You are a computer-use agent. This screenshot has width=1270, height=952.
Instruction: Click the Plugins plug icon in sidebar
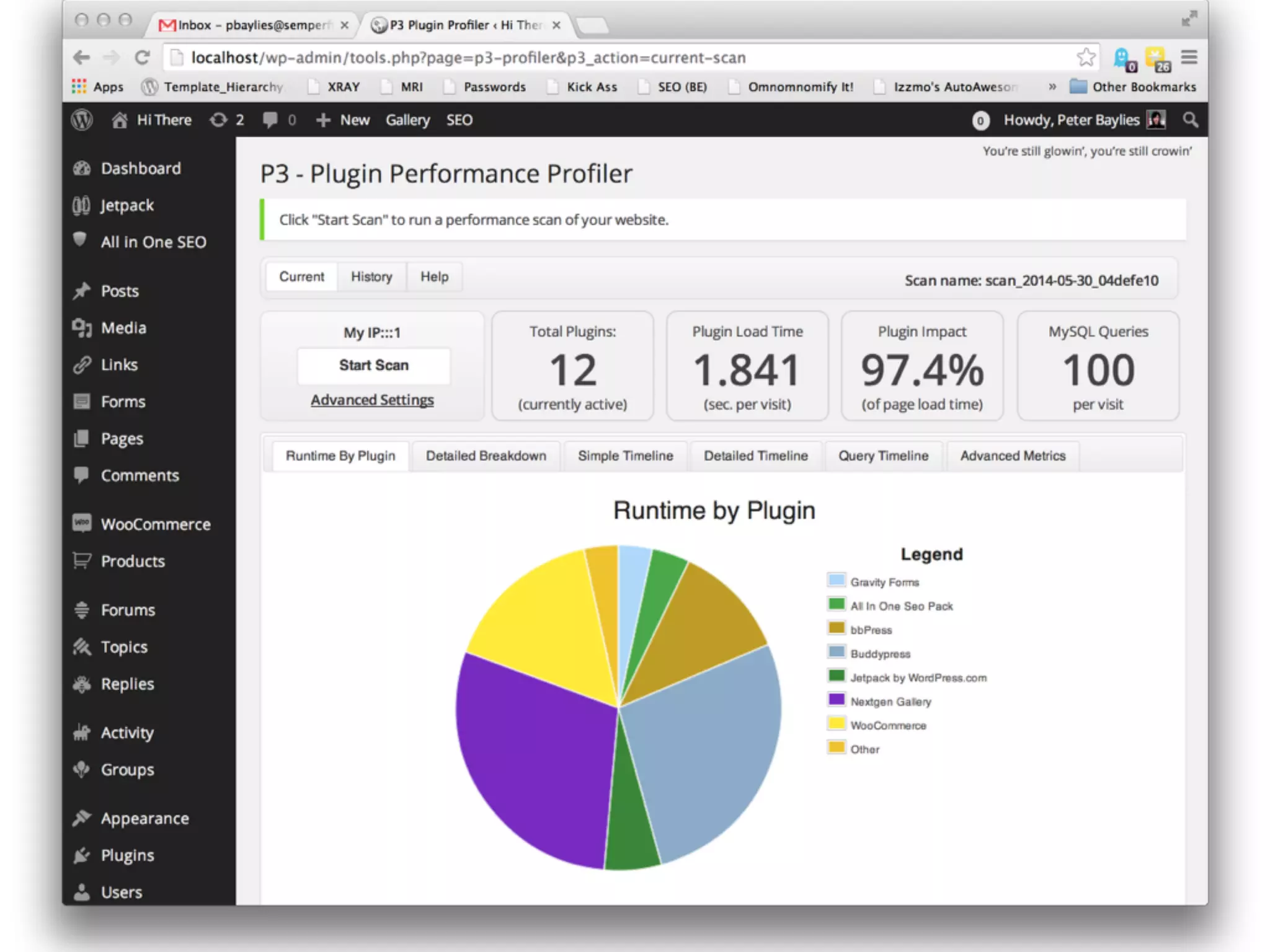[82, 855]
